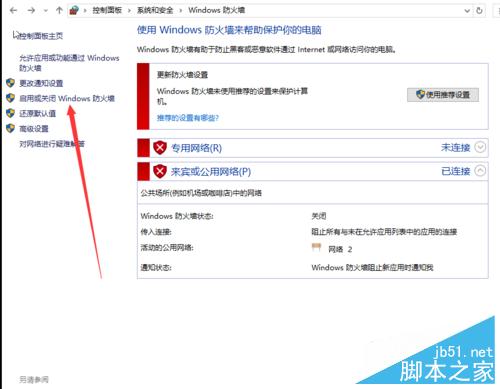Screen dimensions: 500x389
Task: Click the Forward navigation arrow
Action: (31, 11)
